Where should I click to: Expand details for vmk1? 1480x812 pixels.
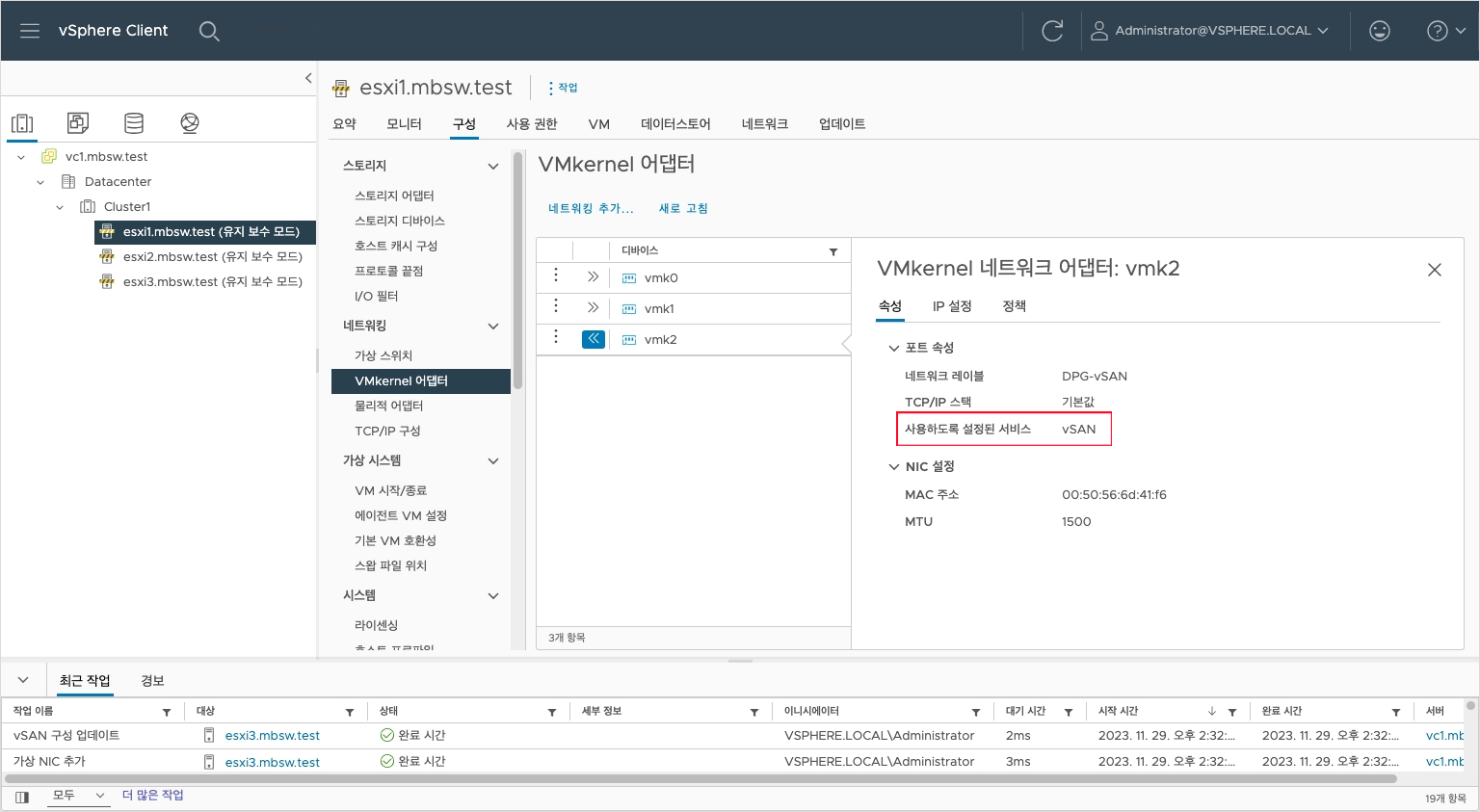point(593,307)
